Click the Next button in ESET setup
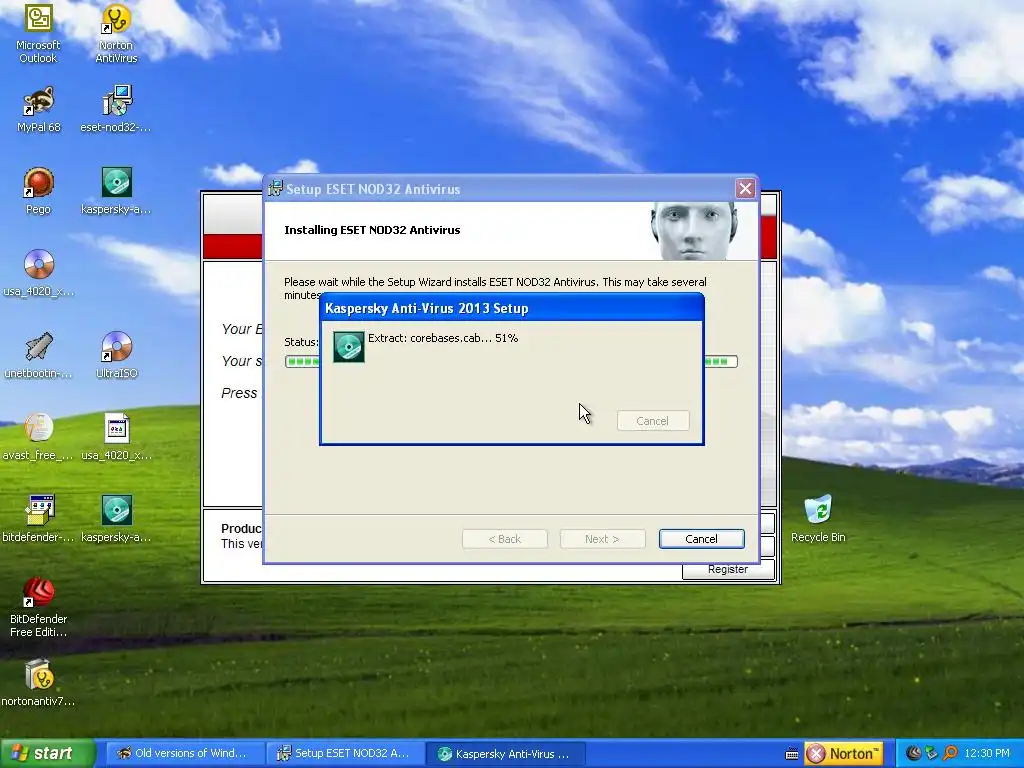 click(602, 539)
